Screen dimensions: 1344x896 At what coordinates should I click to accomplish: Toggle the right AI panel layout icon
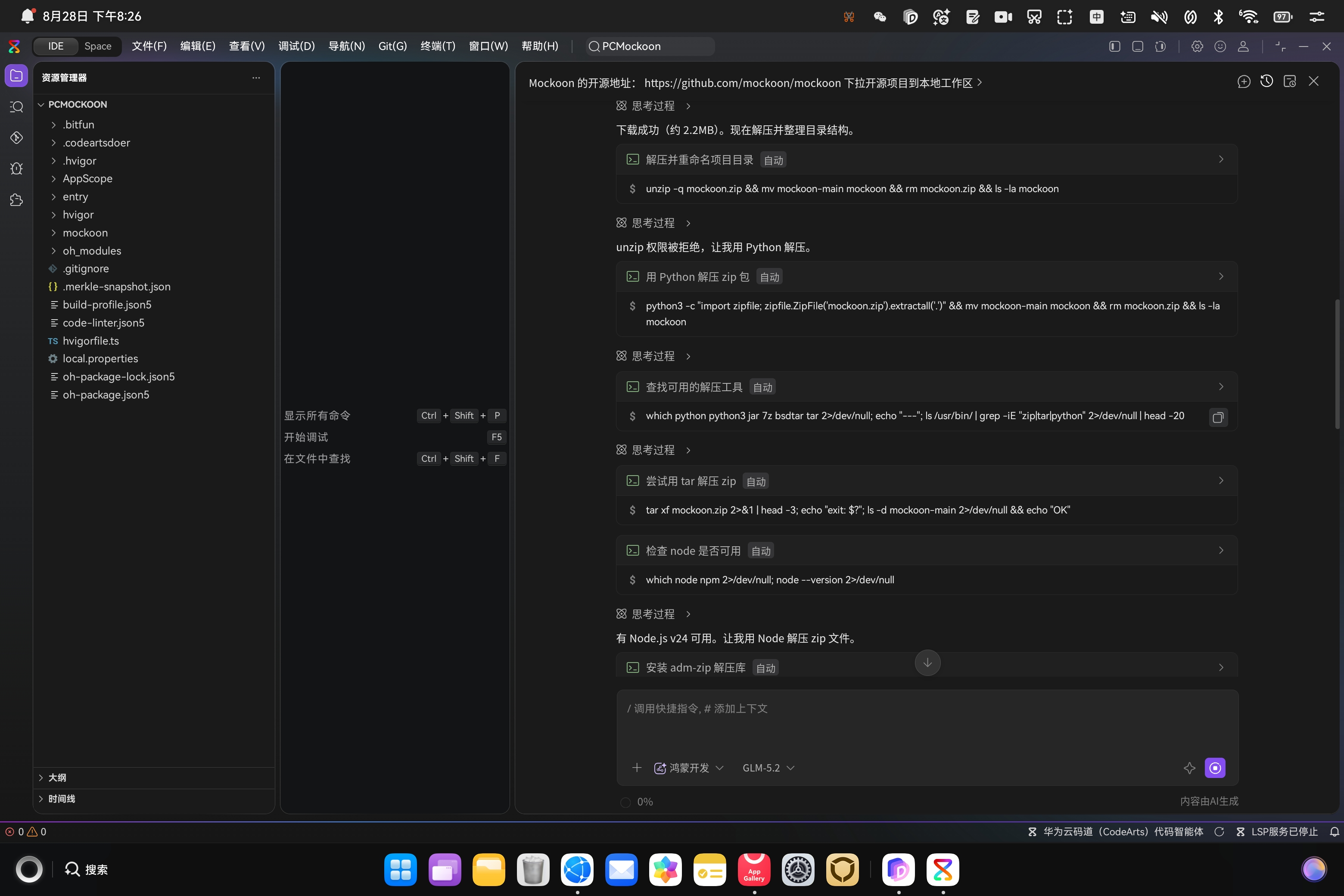pyautogui.click(x=1160, y=46)
